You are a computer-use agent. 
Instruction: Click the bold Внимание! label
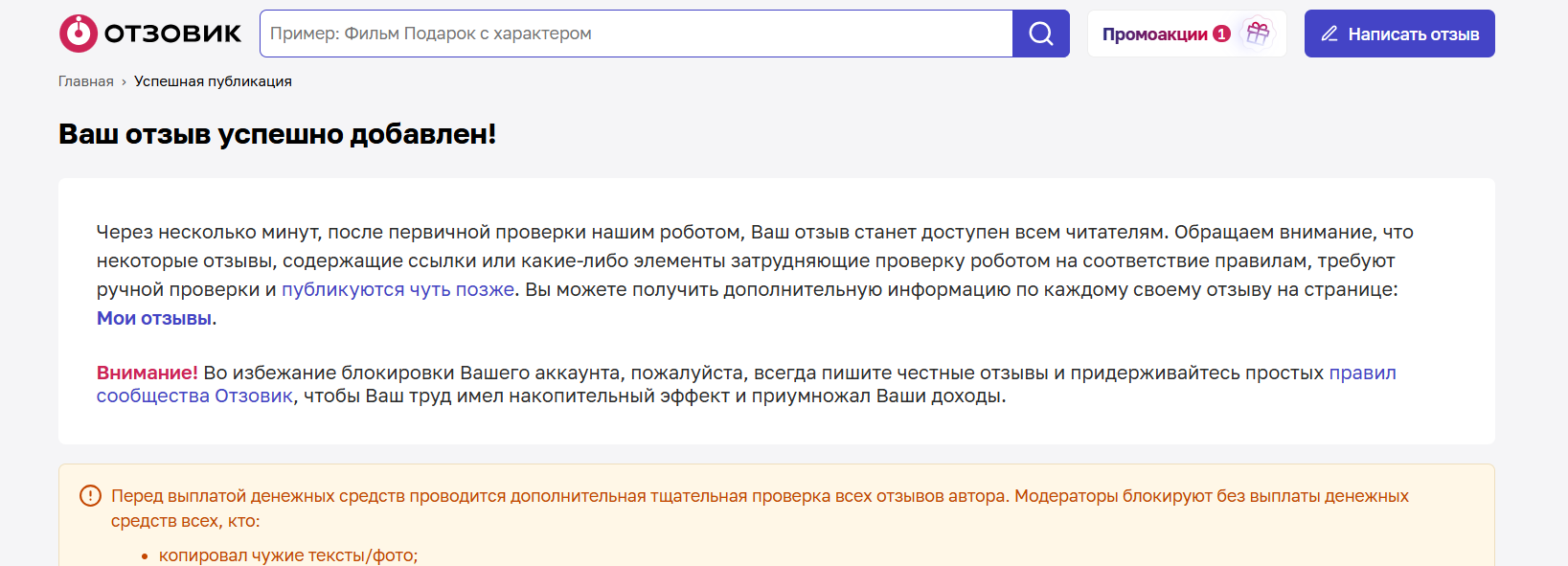148,373
